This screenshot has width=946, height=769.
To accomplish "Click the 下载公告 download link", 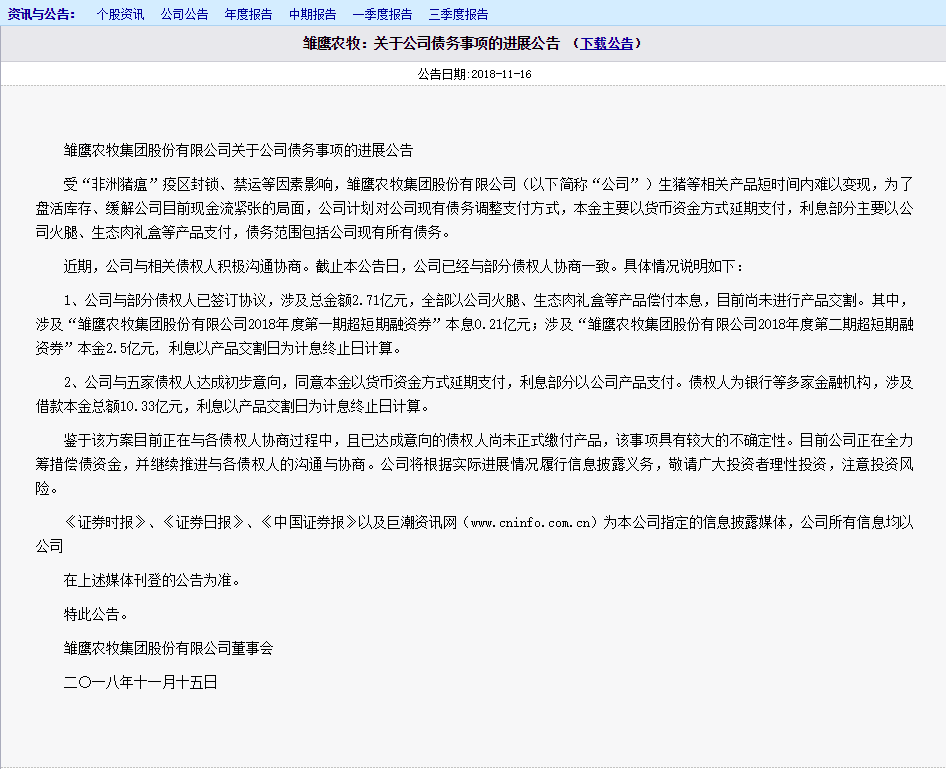I will (606, 43).
